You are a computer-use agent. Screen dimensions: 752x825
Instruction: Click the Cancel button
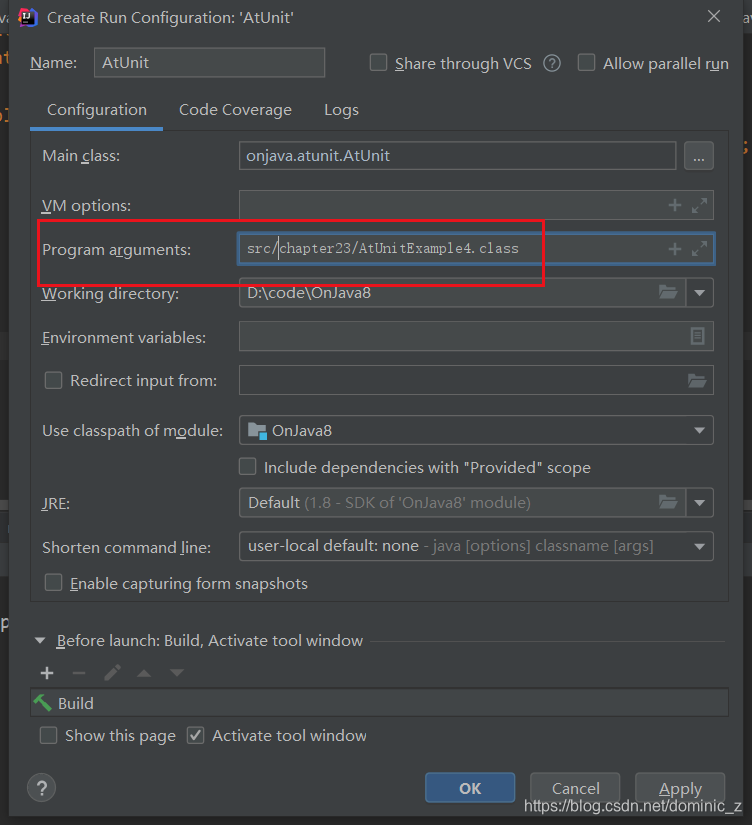tap(575, 788)
